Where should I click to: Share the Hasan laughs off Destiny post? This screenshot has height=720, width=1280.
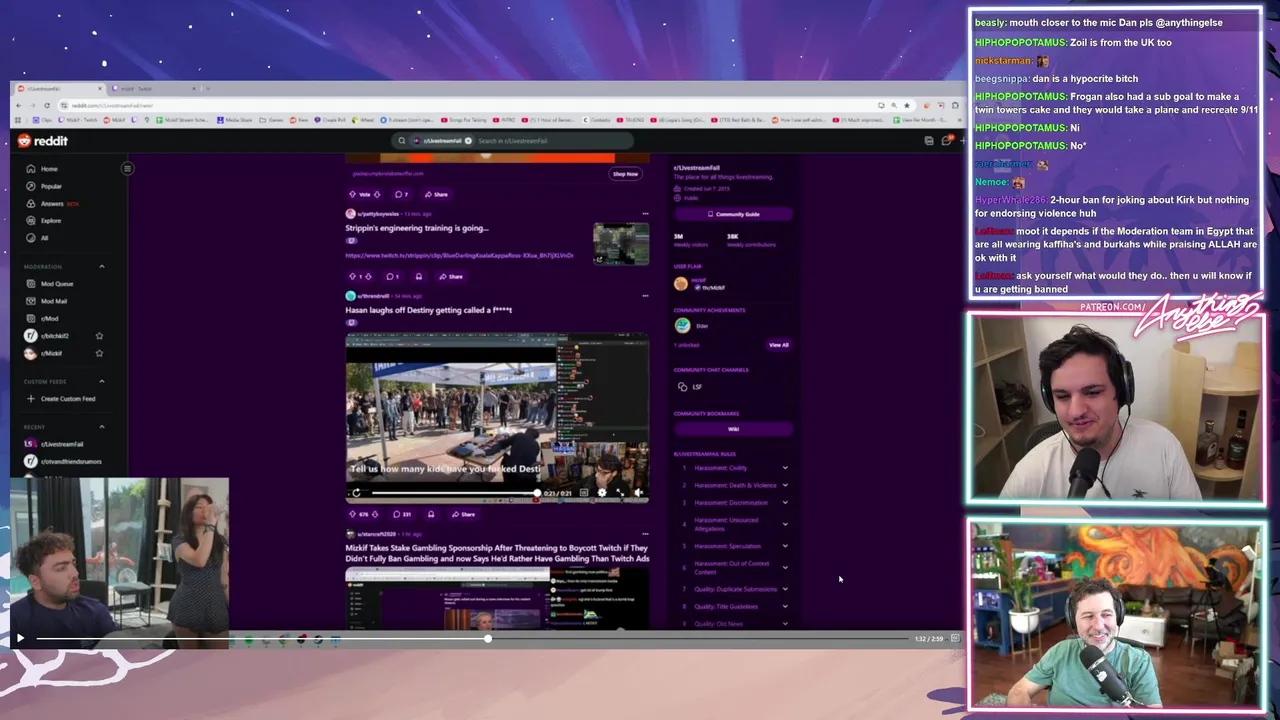click(x=463, y=514)
